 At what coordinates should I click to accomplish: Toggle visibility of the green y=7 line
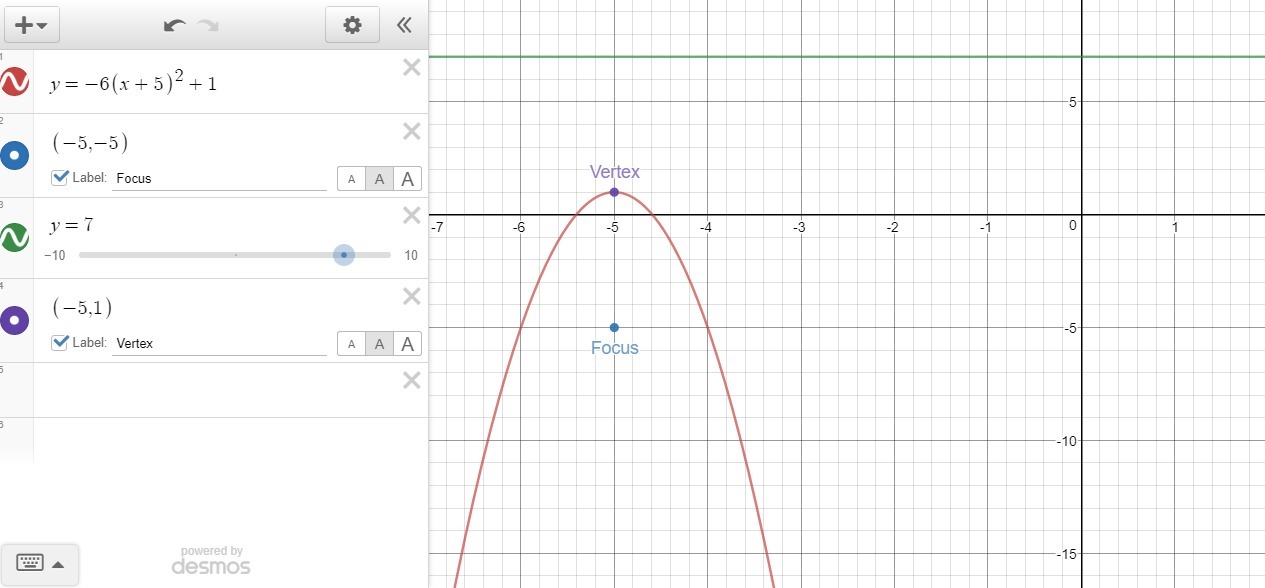[15, 238]
